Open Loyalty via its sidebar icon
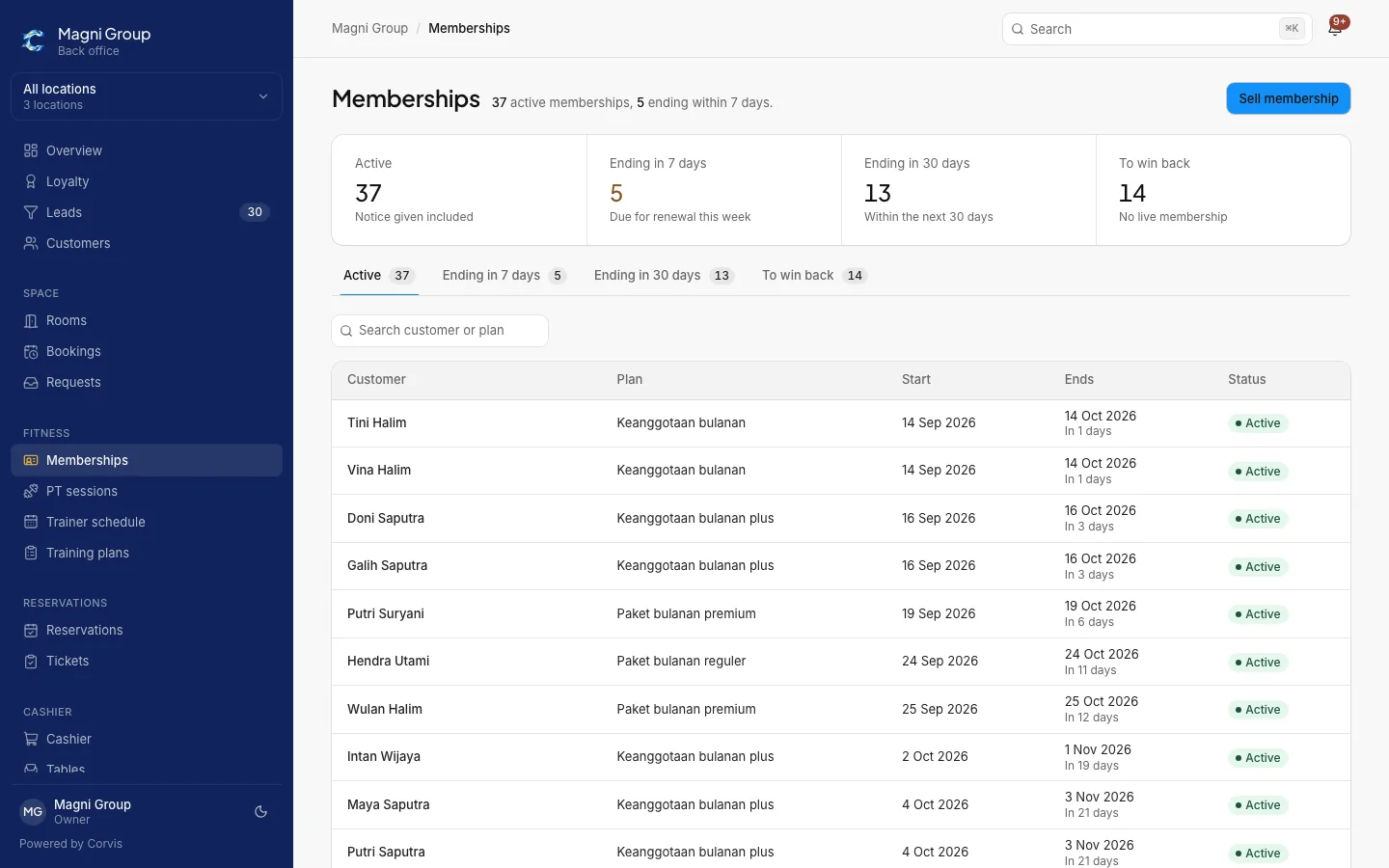This screenshot has width=1389, height=868. click(x=31, y=181)
